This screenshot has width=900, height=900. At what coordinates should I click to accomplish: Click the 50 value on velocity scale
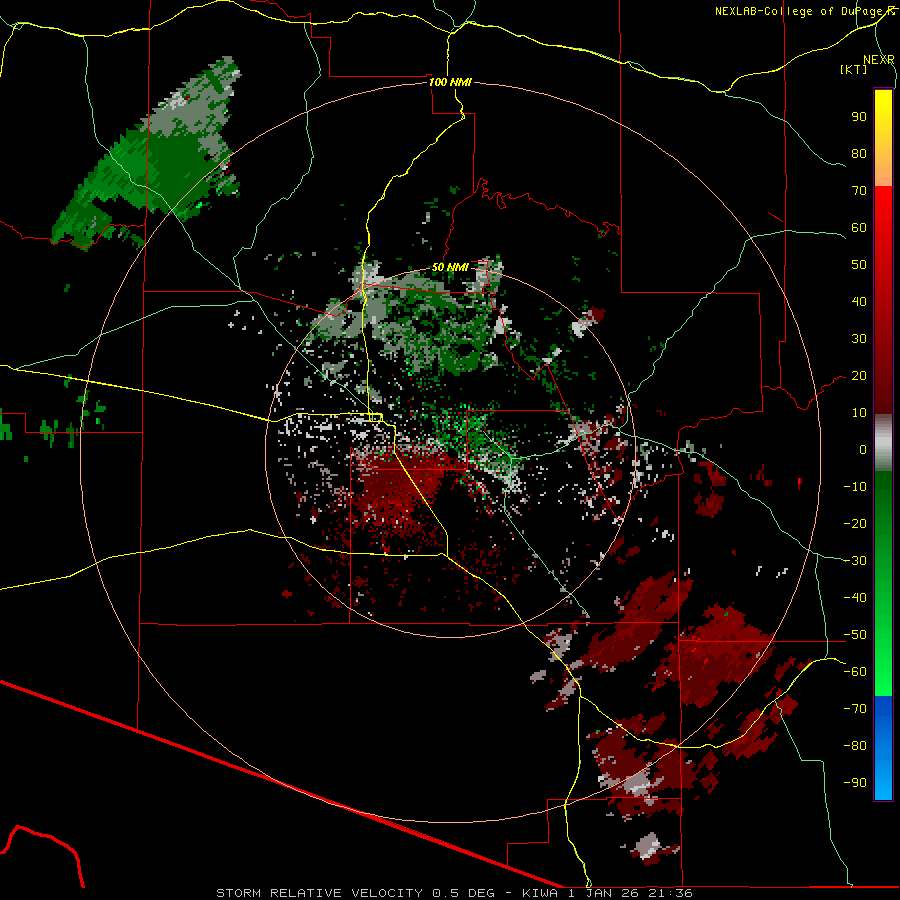click(x=859, y=265)
